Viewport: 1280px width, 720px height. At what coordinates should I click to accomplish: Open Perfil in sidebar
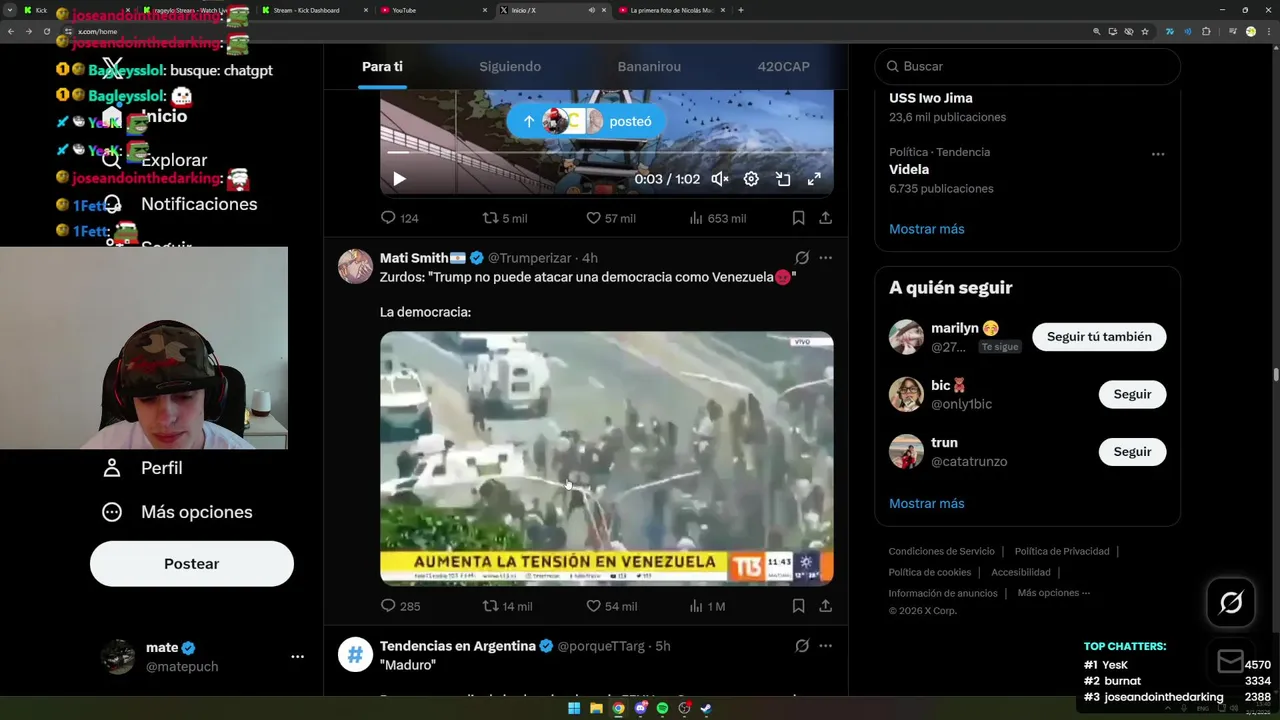point(142,468)
